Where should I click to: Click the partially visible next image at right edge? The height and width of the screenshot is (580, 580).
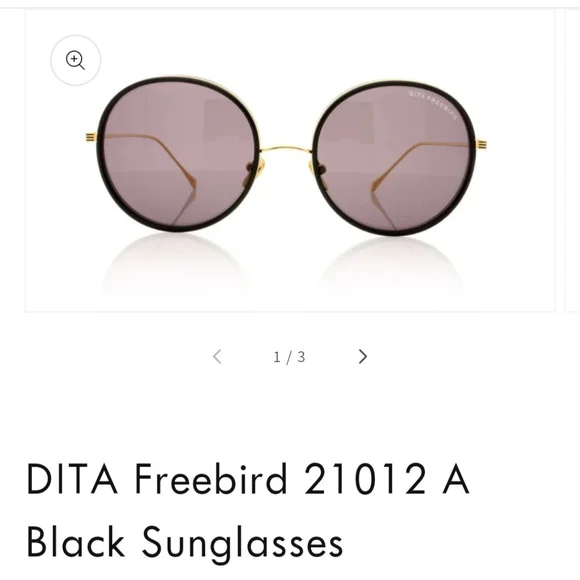572,161
